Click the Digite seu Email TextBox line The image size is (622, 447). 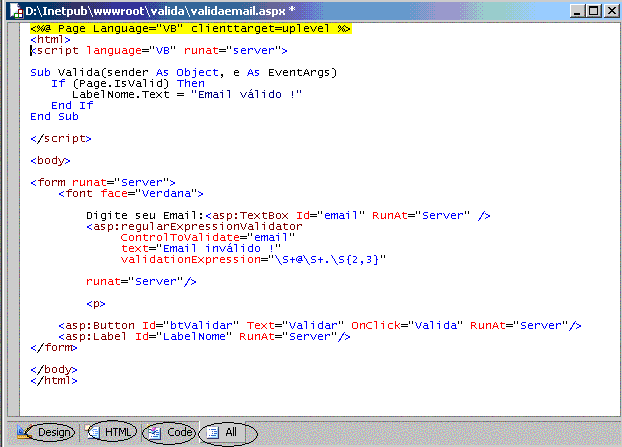(288, 216)
